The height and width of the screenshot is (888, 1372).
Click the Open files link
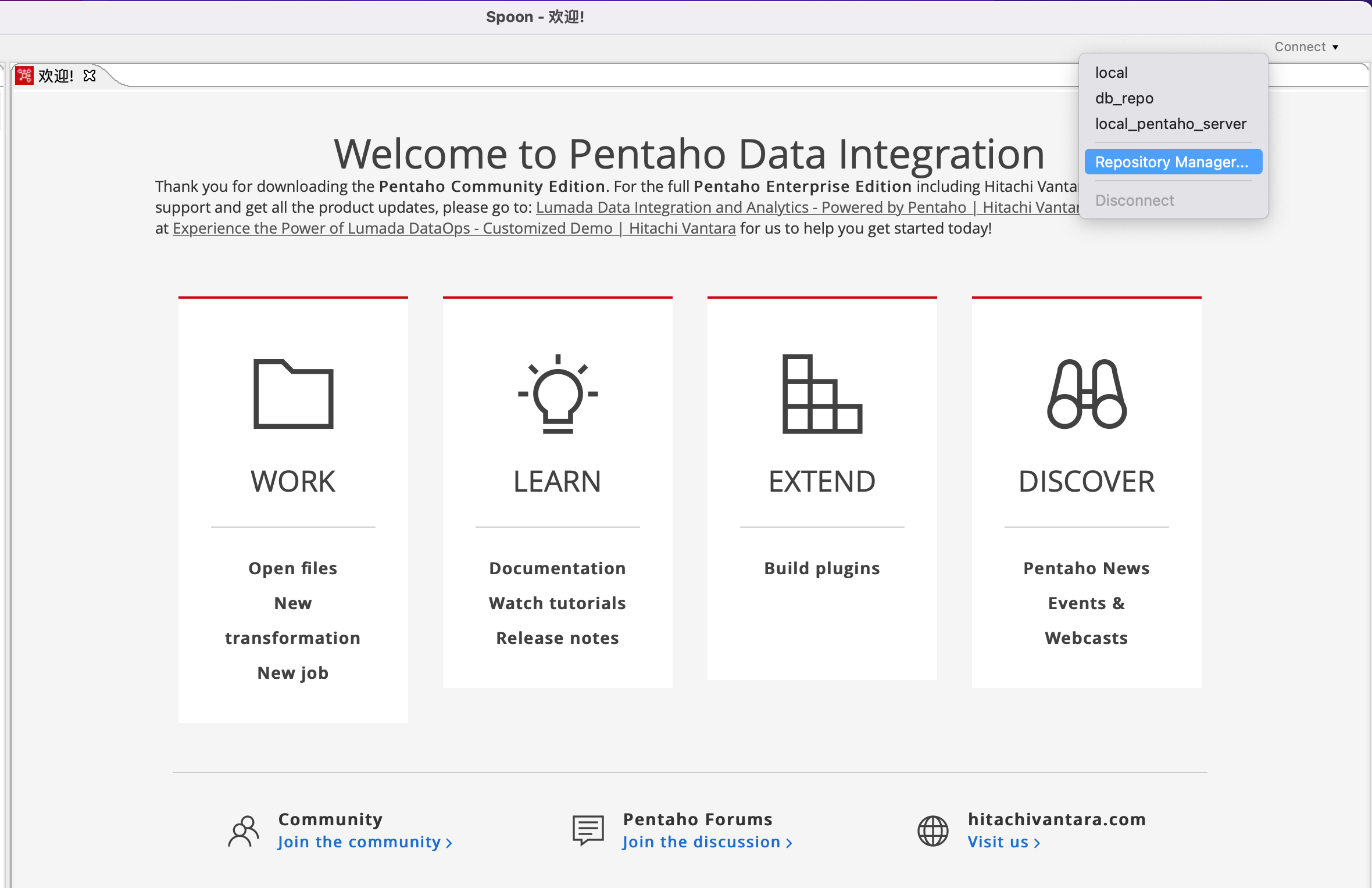(x=292, y=568)
